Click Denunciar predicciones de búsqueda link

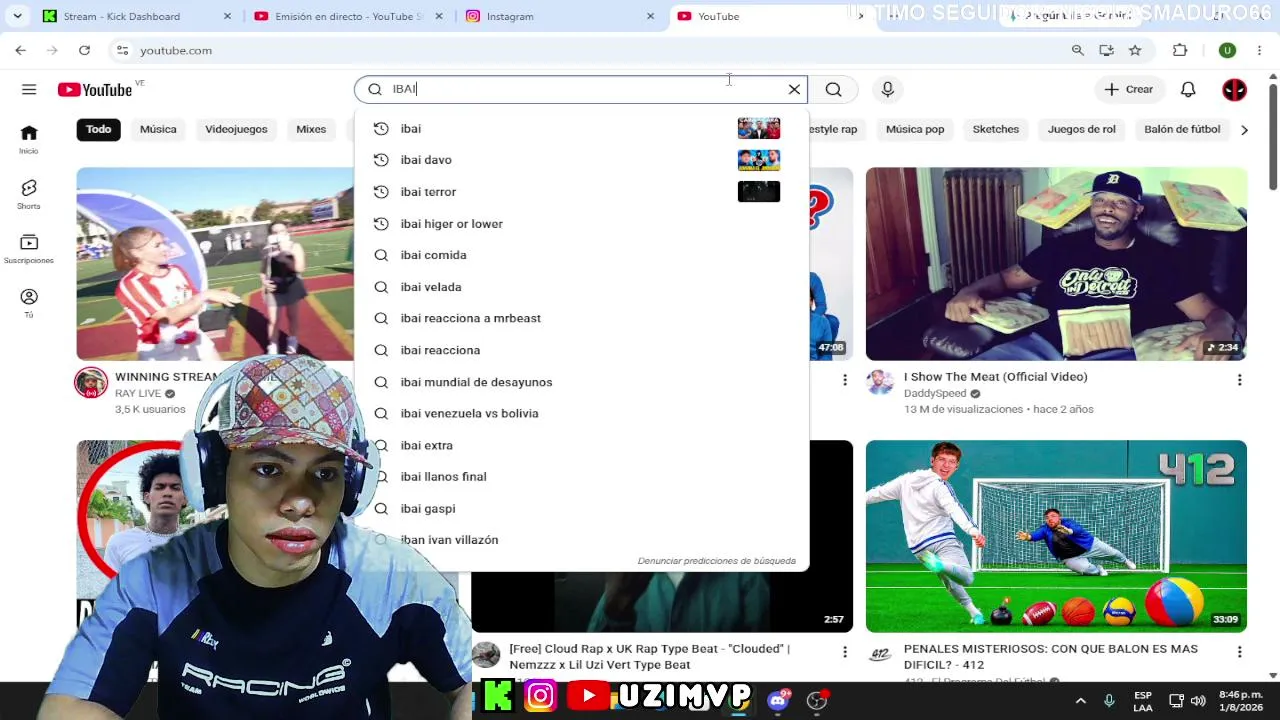(716, 561)
